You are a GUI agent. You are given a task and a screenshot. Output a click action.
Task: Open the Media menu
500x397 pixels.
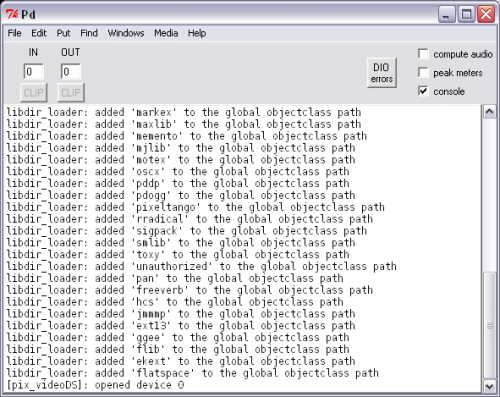click(x=166, y=33)
